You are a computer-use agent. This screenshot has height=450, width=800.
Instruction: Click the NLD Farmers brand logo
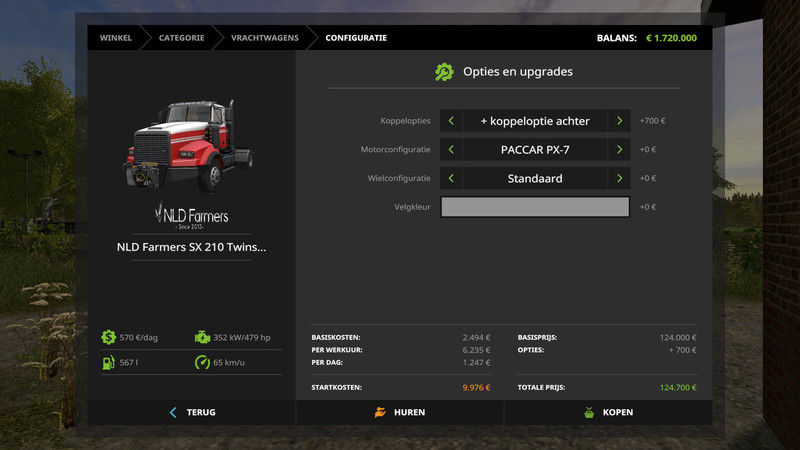coord(191,216)
